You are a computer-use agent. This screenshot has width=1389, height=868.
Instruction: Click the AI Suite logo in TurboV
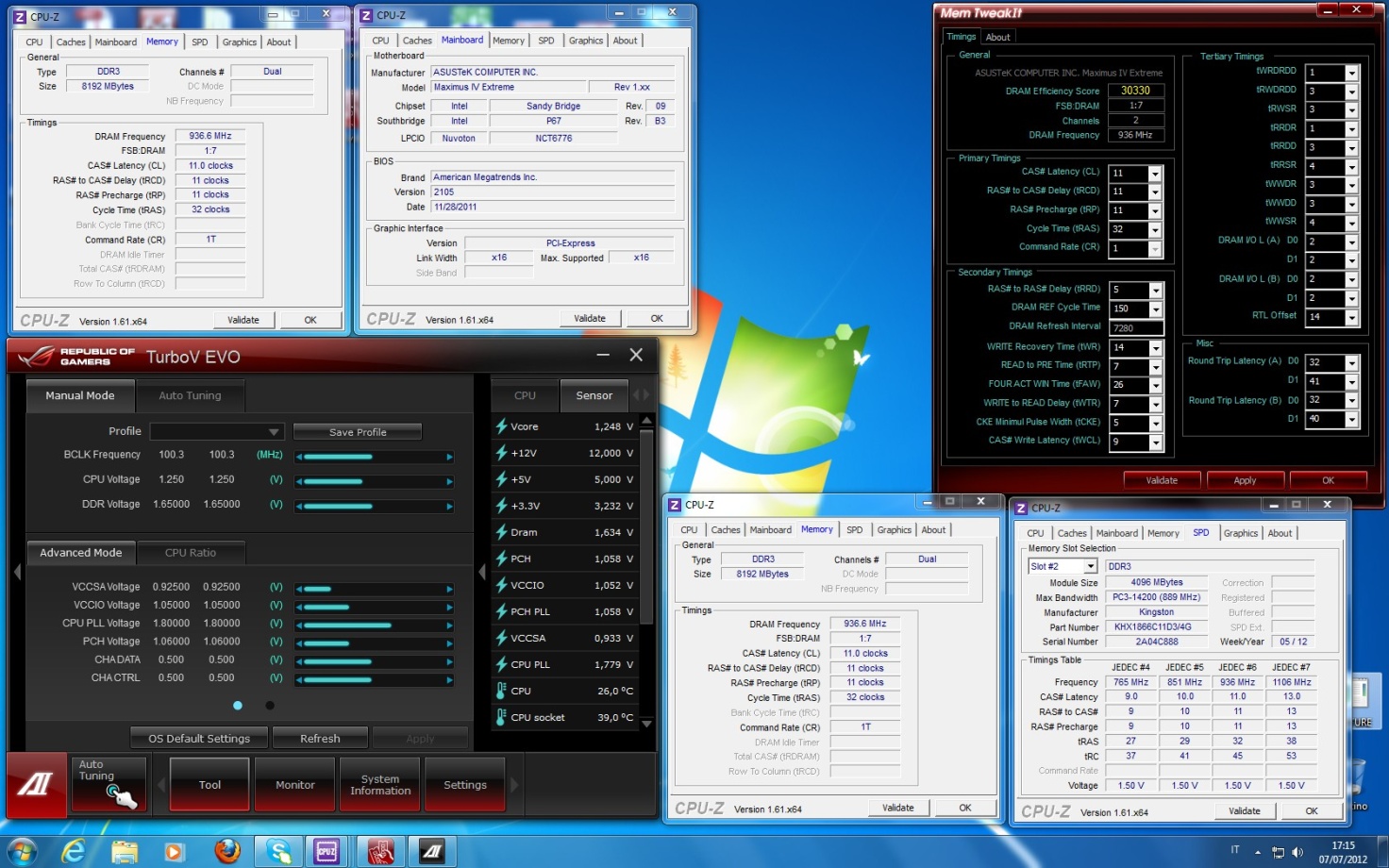point(36,783)
